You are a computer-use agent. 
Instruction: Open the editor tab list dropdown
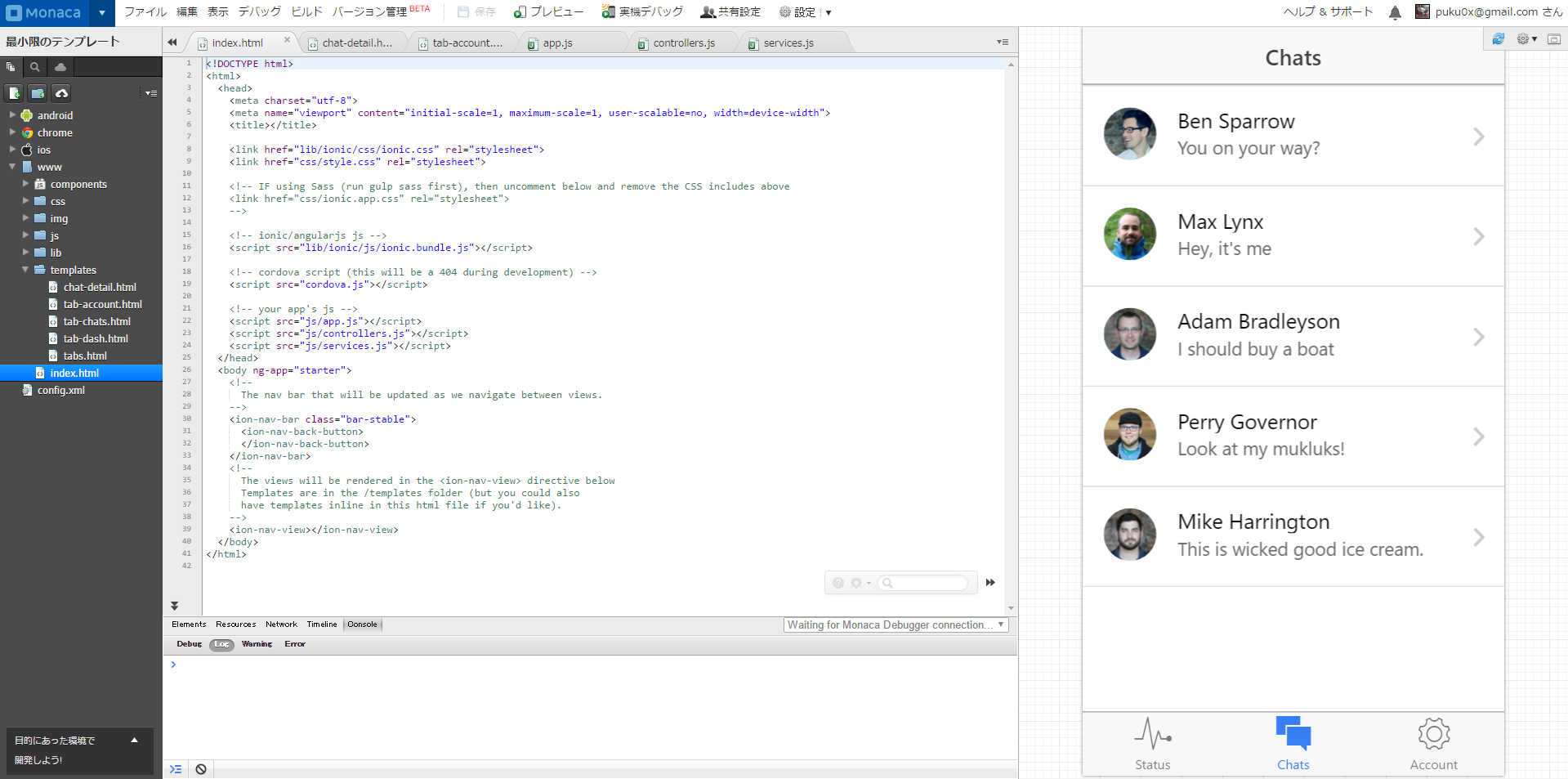pyautogui.click(x=1003, y=43)
